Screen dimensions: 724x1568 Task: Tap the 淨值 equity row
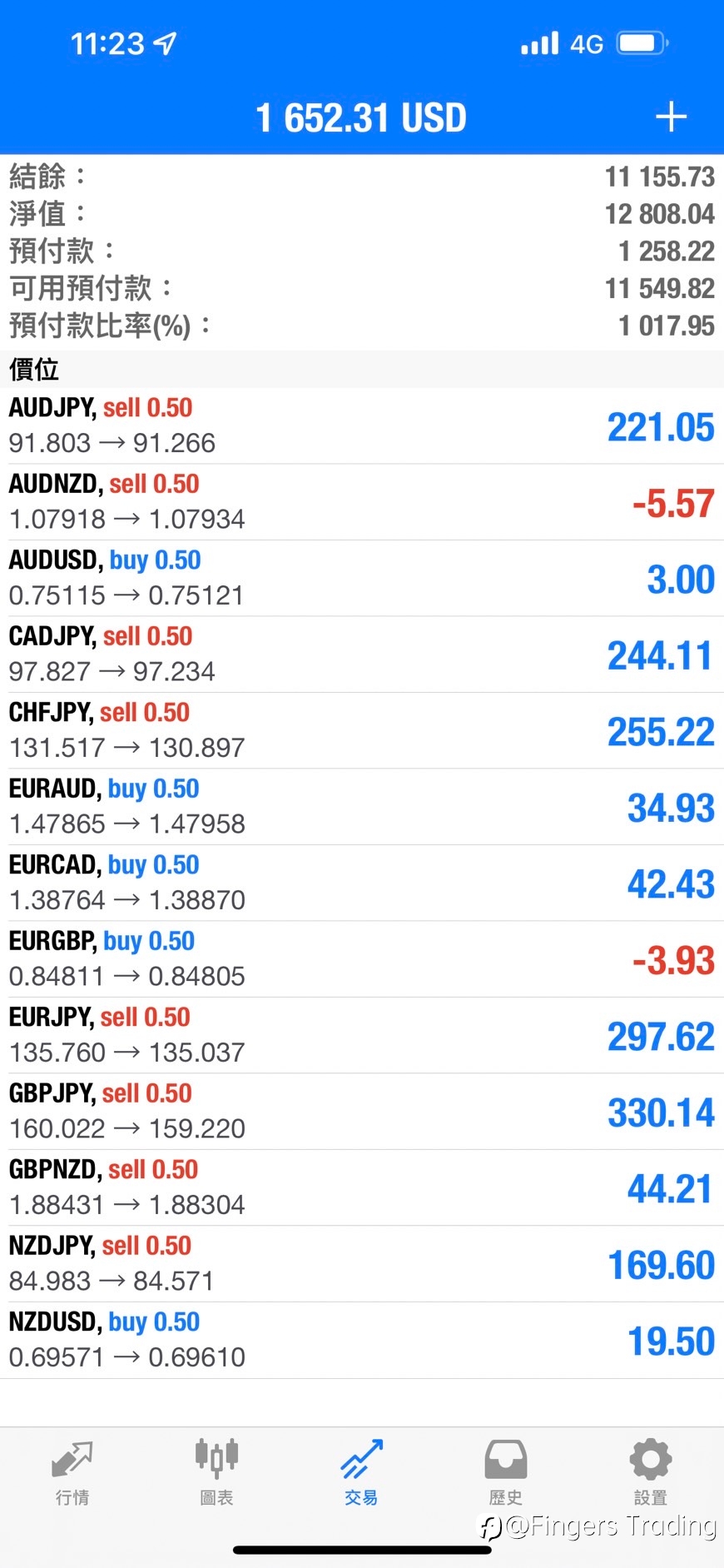click(x=362, y=214)
